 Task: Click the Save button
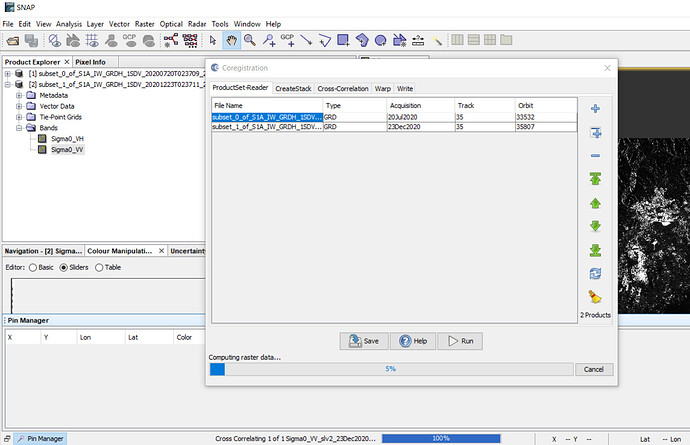(x=364, y=341)
